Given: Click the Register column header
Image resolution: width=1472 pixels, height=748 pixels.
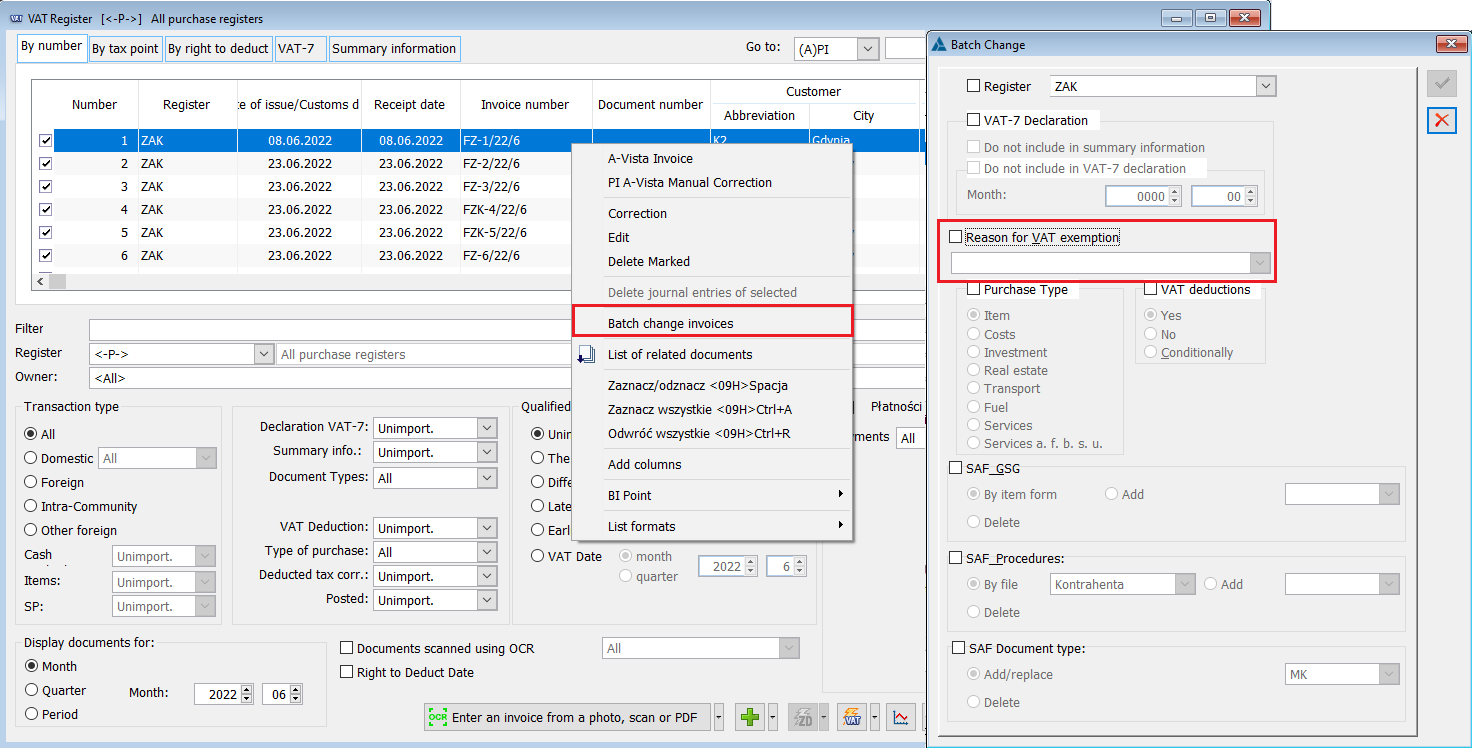Looking at the screenshot, I should point(187,104).
